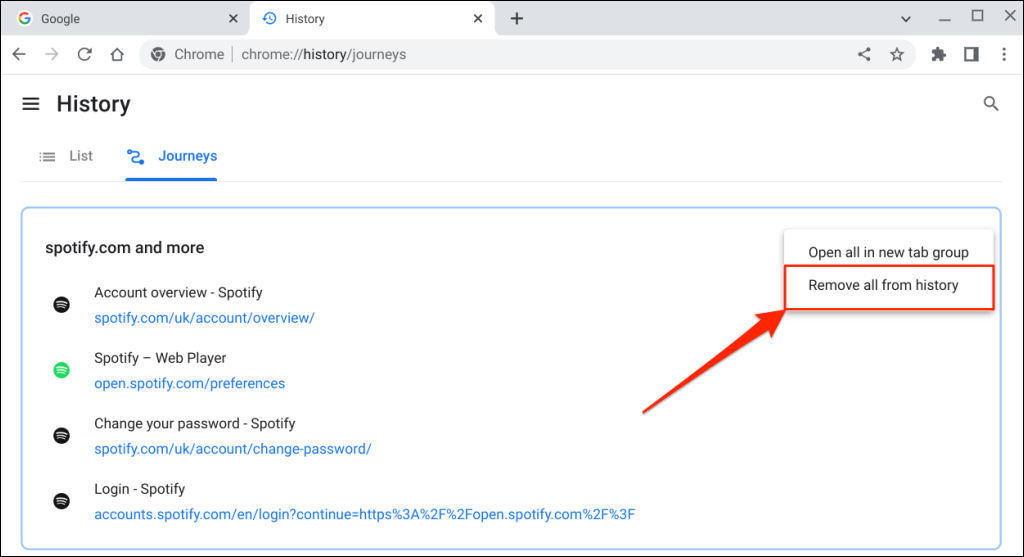Viewport: 1024px width, 557px height.
Task: Maximize the Chrome window
Action: (x=977, y=16)
